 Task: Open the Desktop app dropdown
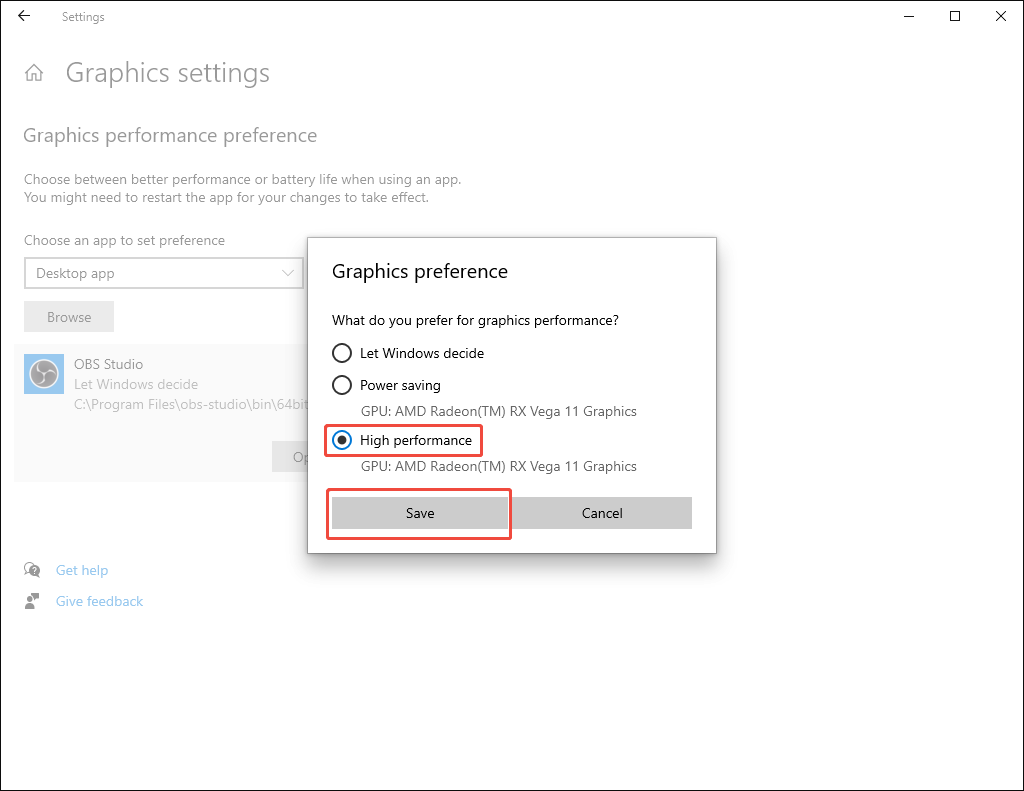coord(163,273)
